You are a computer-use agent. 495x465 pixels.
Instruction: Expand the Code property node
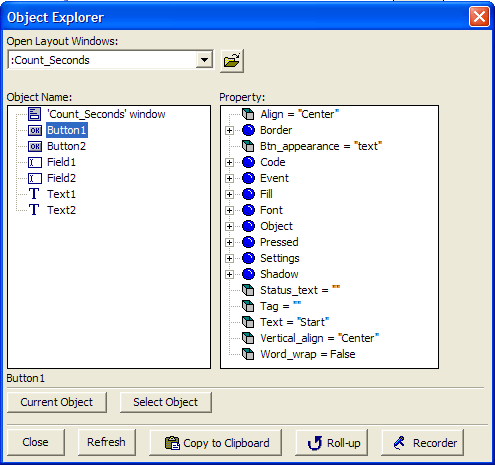[229, 162]
